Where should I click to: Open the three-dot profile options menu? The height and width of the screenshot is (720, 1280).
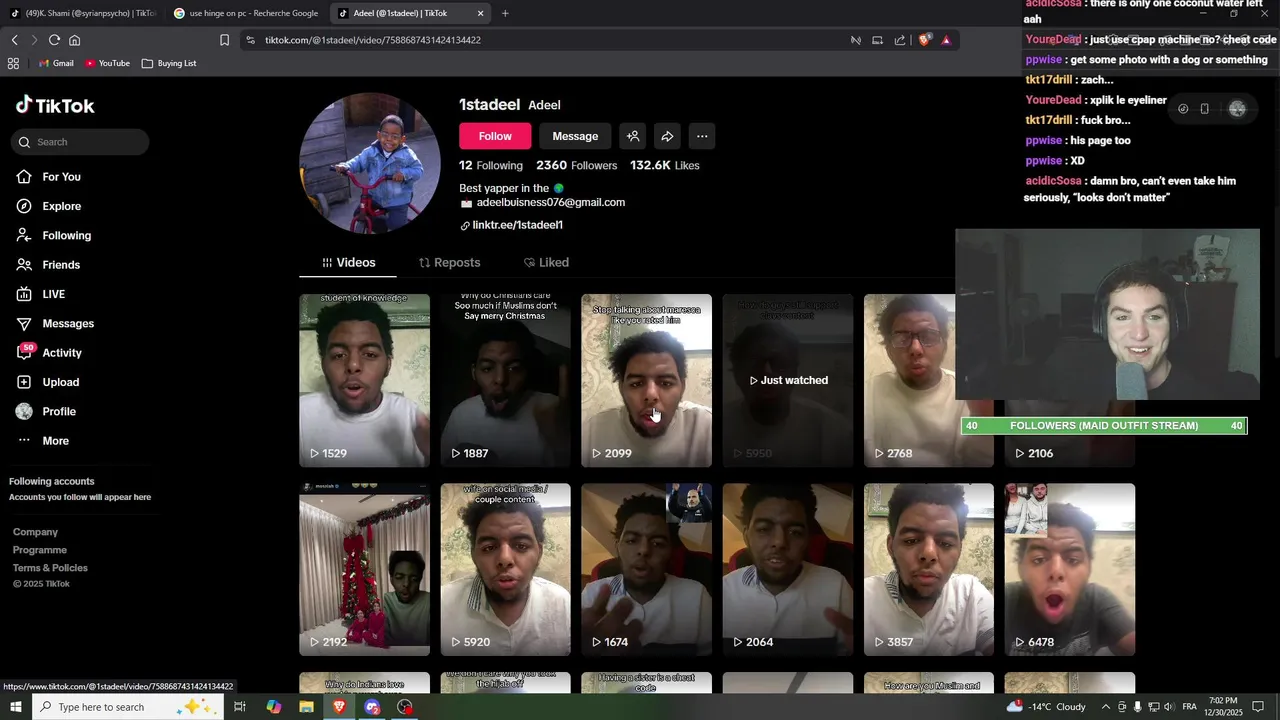tap(702, 136)
